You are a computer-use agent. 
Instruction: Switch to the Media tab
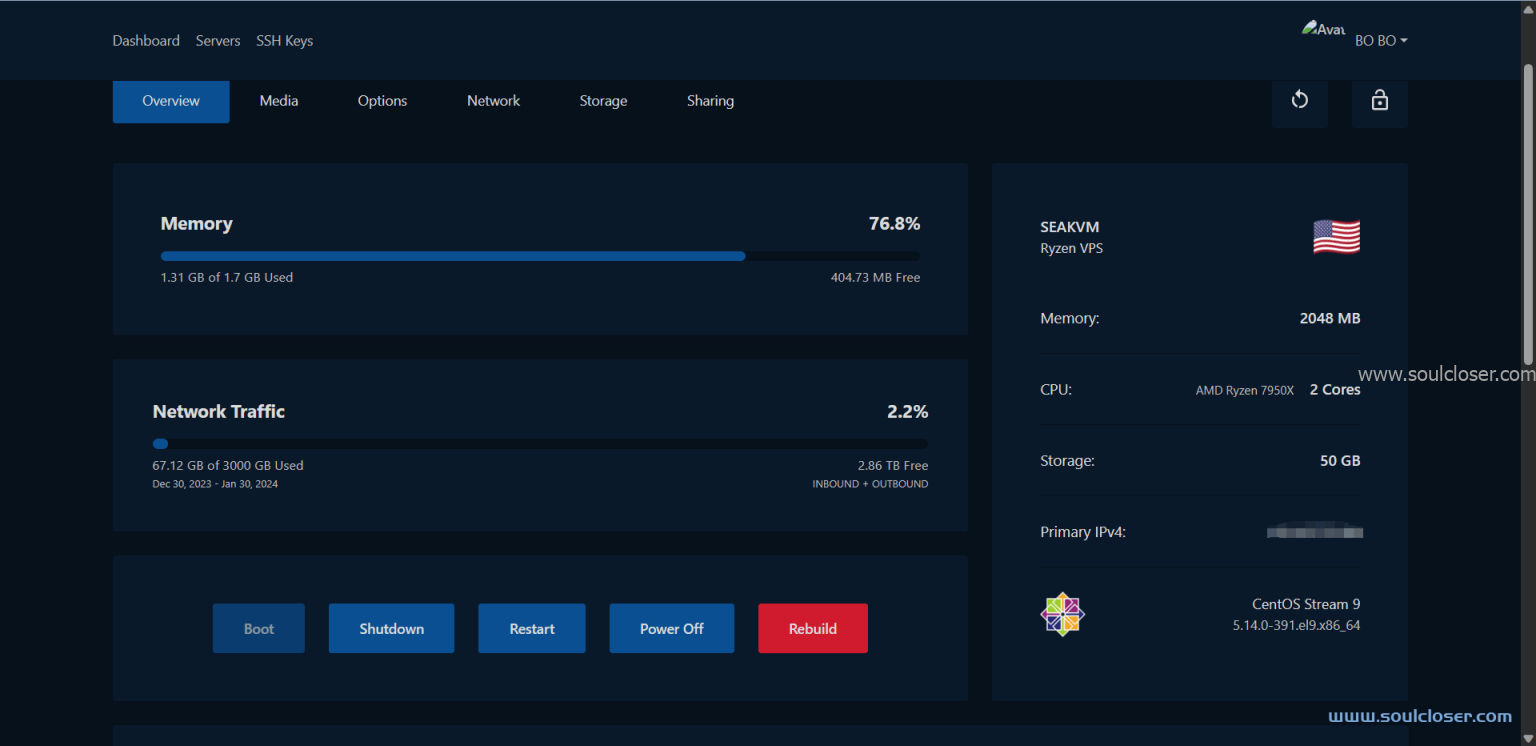pos(279,101)
